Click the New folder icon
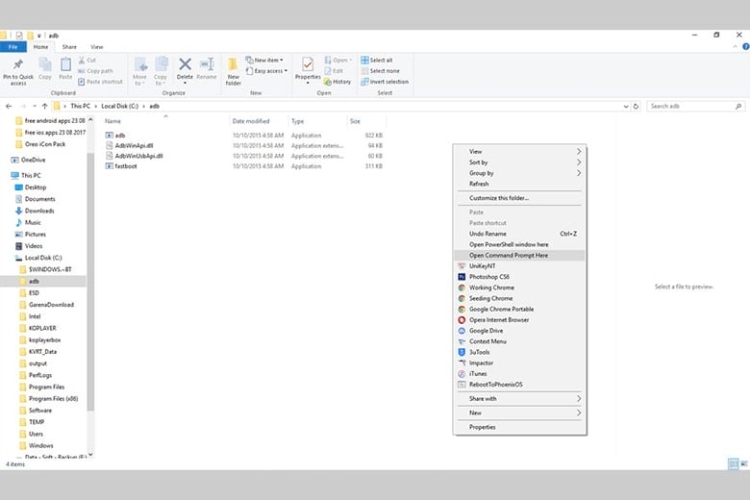Screen dimensions: 750x500 (233, 64)
